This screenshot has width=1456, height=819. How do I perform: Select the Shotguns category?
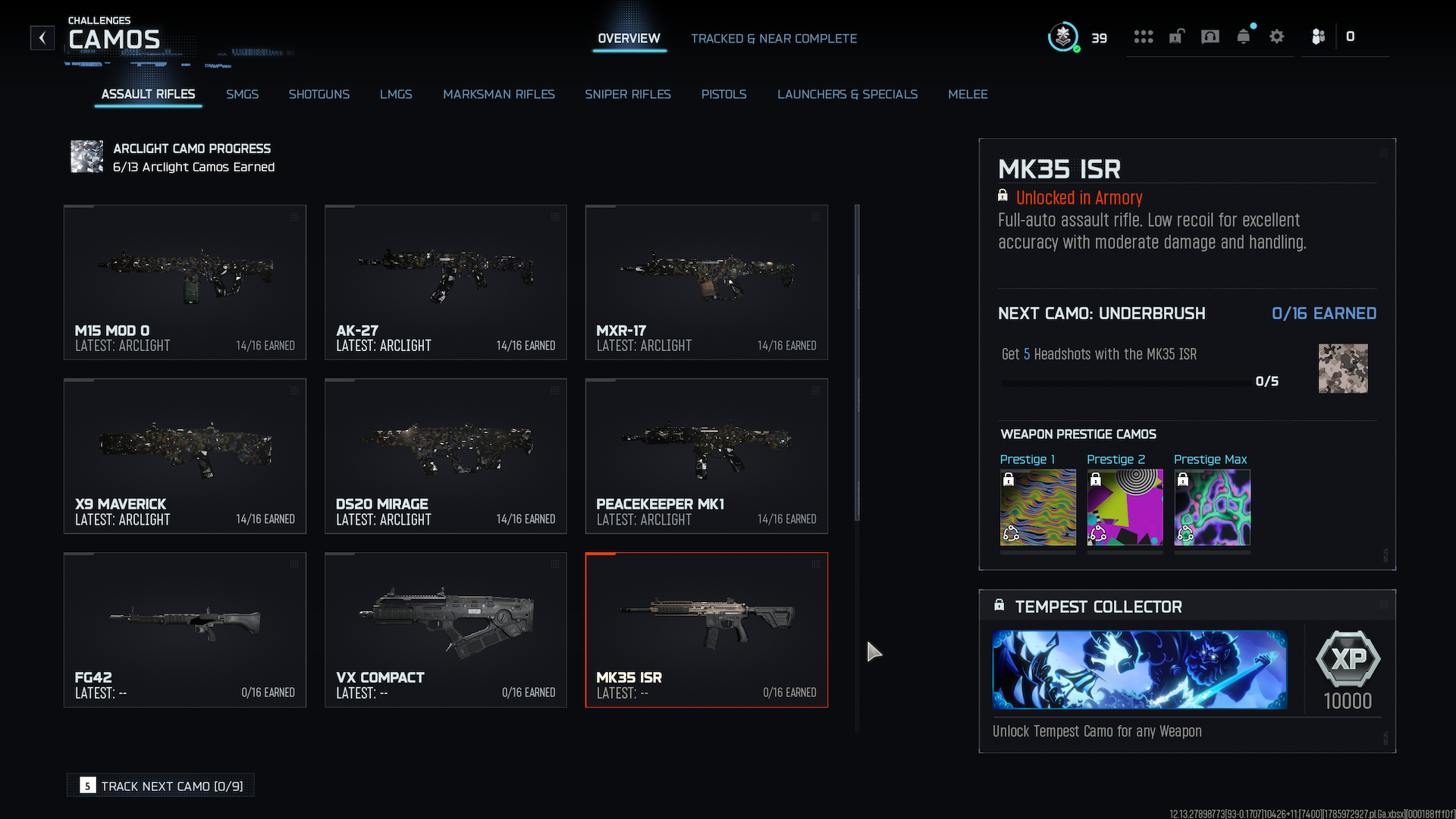click(318, 94)
